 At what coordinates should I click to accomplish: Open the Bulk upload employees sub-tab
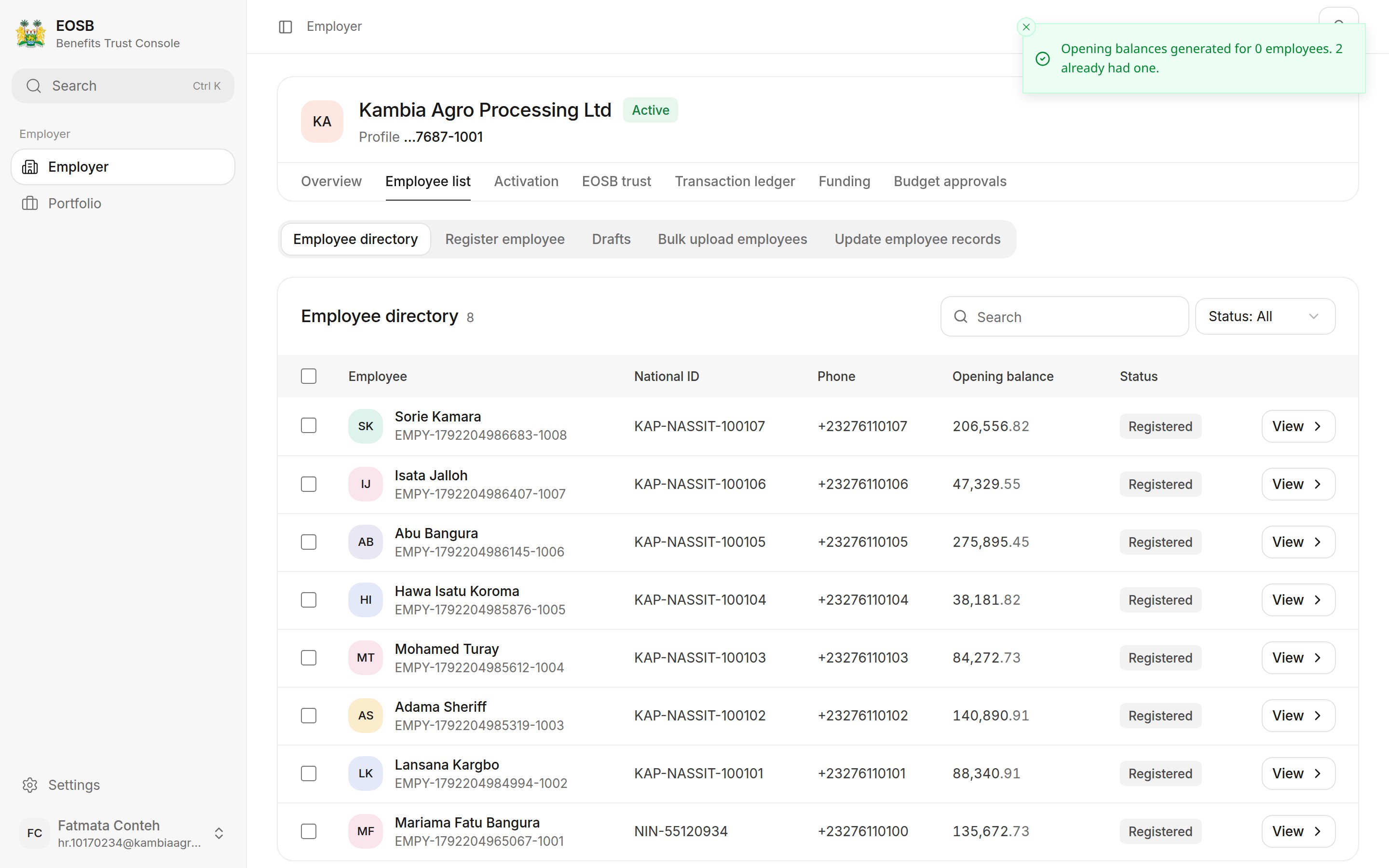pyautogui.click(x=733, y=239)
